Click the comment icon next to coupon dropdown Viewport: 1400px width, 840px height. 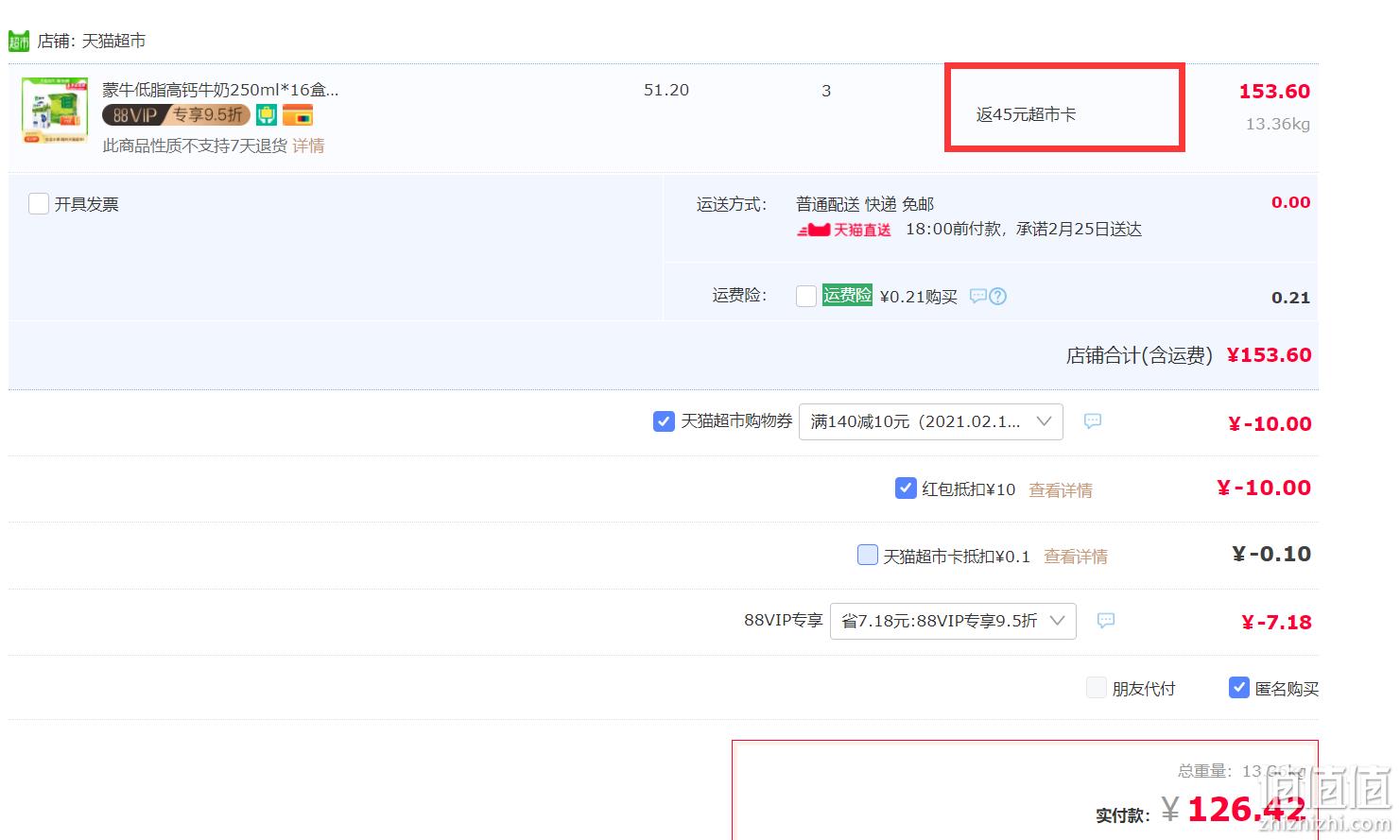1093,420
